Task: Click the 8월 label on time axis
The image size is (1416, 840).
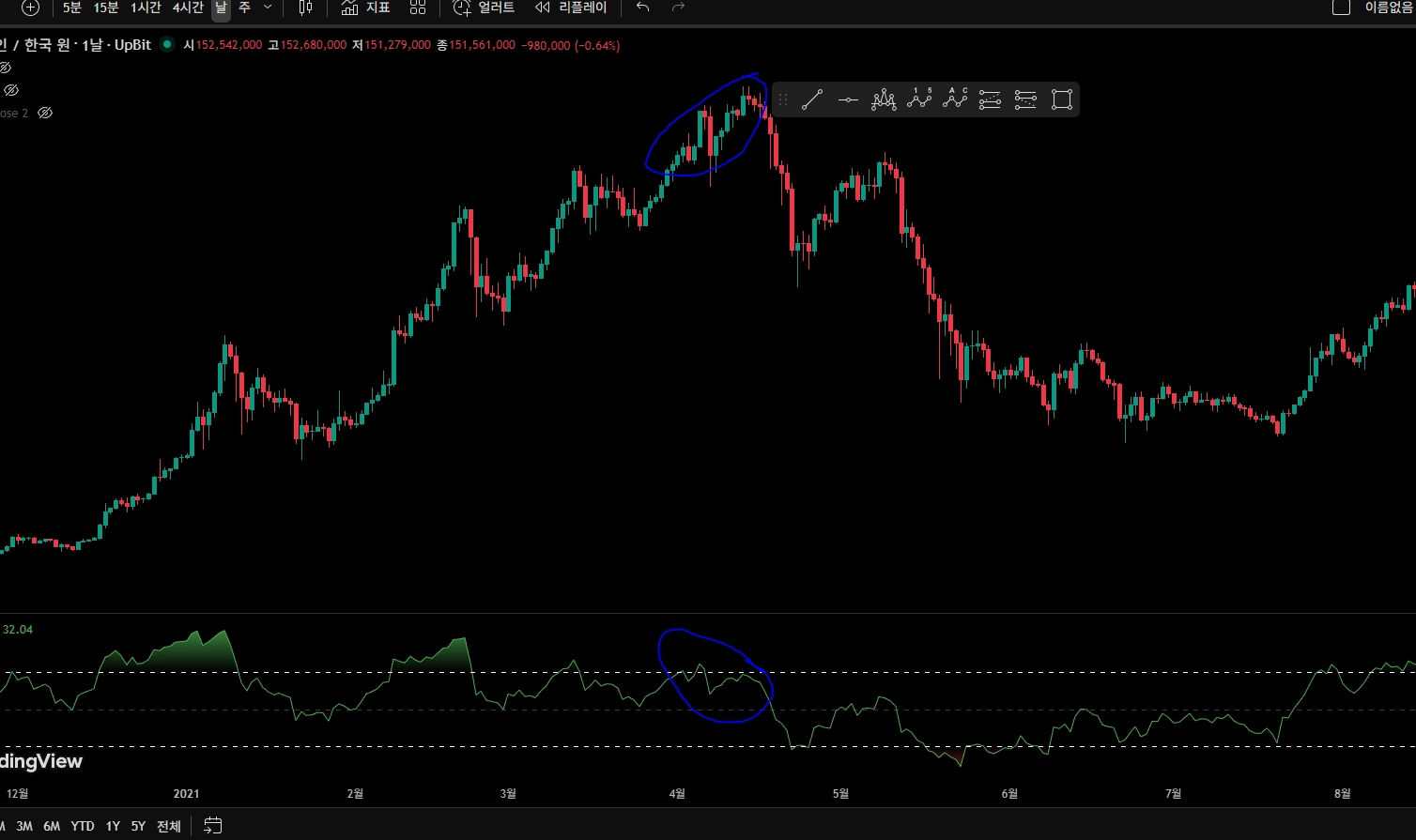Action: pyautogui.click(x=1343, y=793)
